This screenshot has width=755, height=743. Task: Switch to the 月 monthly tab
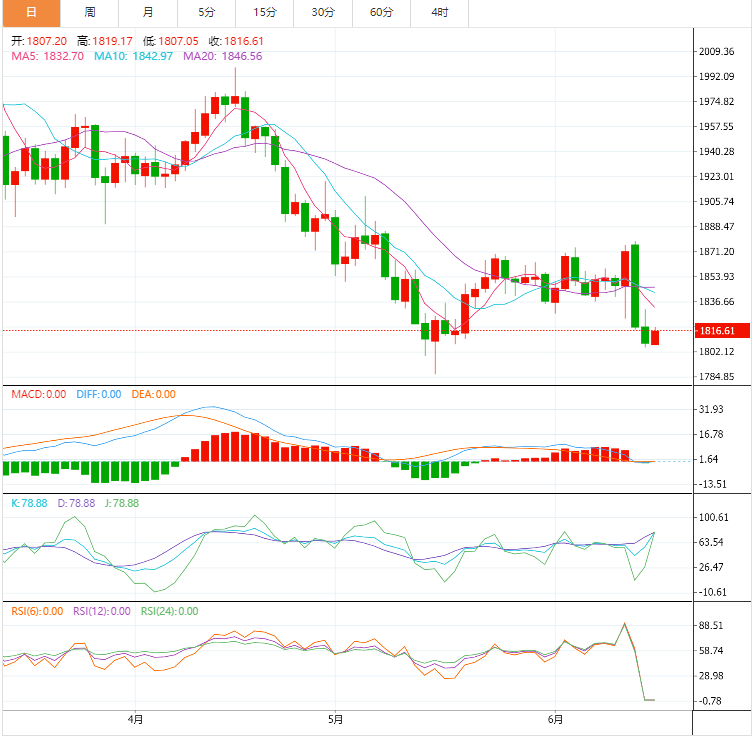pyautogui.click(x=148, y=13)
